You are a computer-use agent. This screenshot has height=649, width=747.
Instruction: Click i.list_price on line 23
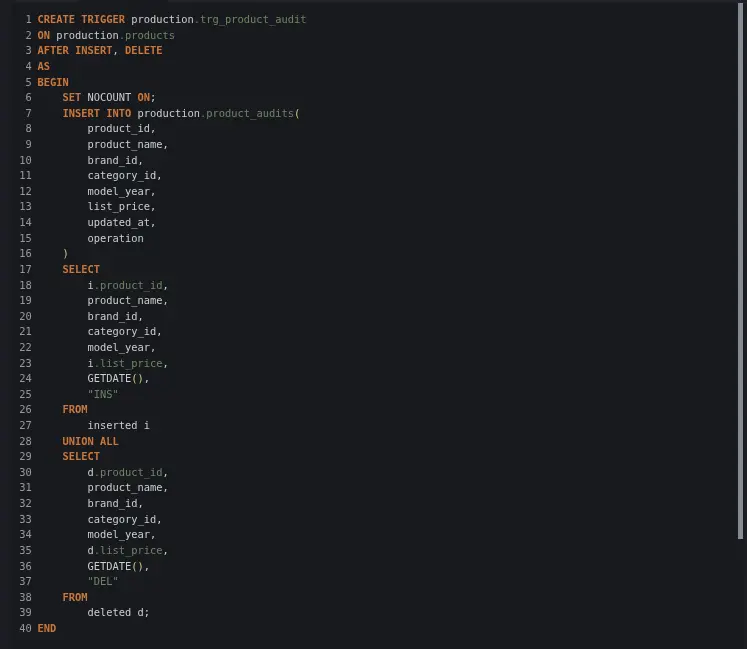coord(127,363)
